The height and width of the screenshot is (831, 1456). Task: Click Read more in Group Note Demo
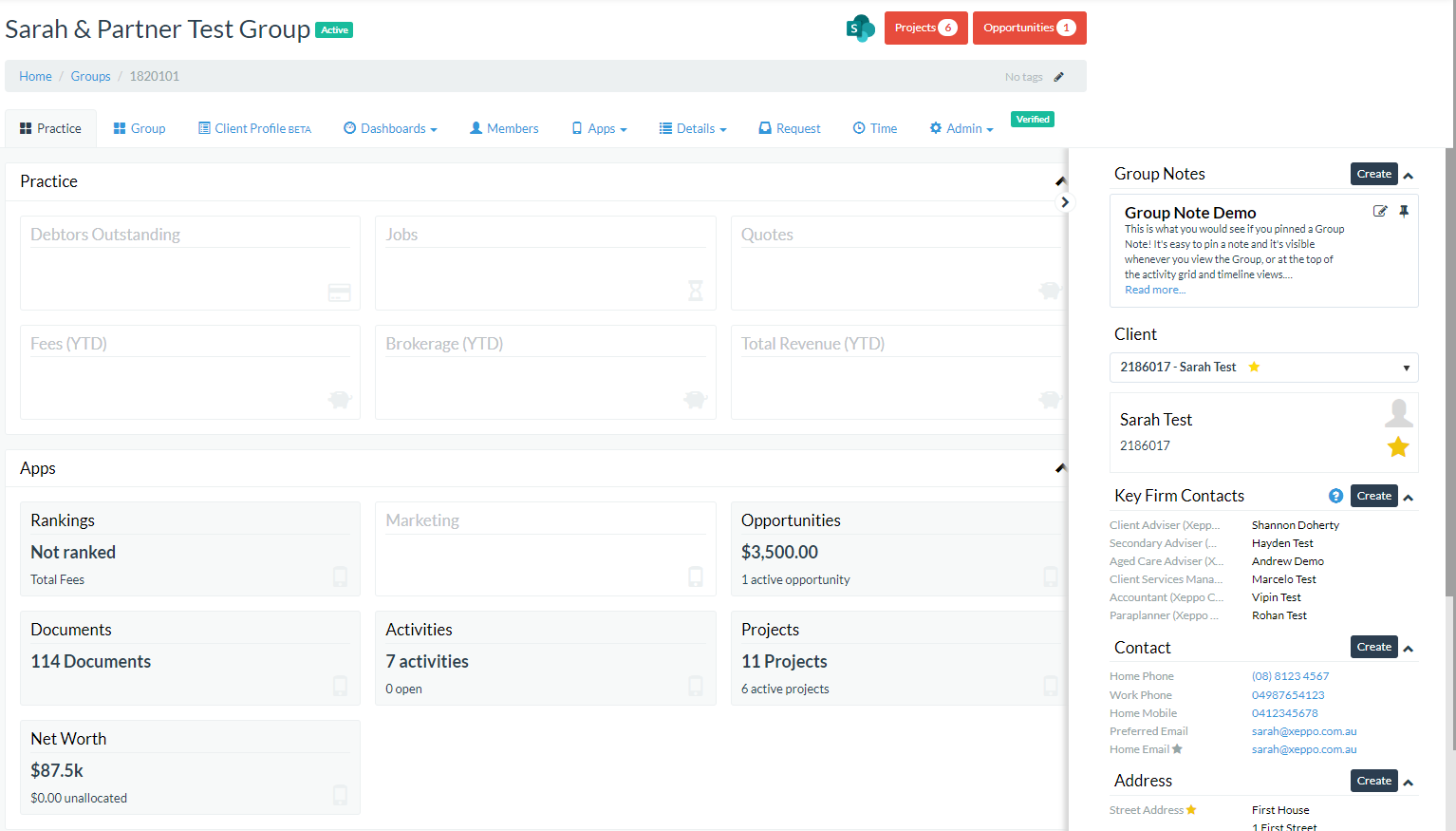[1155, 290]
